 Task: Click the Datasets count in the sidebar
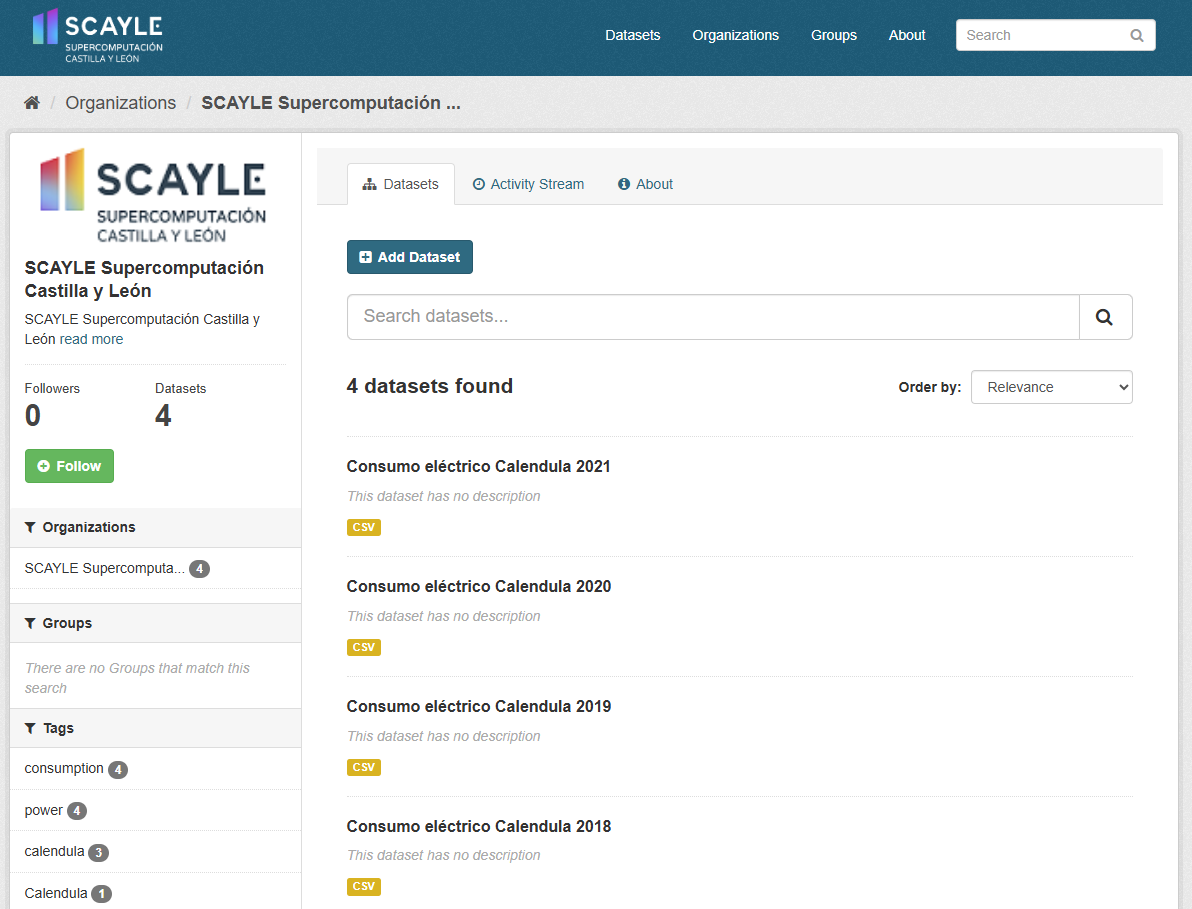(163, 416)
